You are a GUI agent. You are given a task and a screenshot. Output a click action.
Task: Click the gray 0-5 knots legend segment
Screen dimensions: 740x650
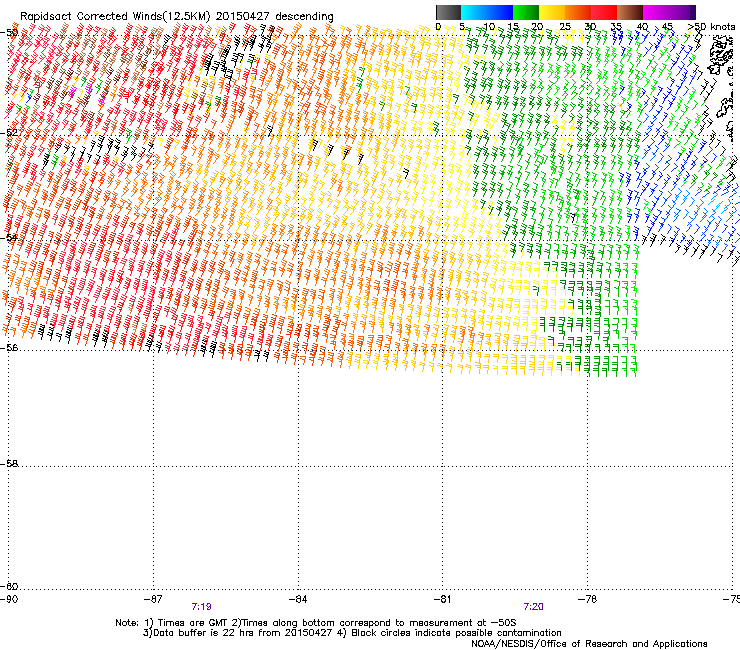pos(448,12)
